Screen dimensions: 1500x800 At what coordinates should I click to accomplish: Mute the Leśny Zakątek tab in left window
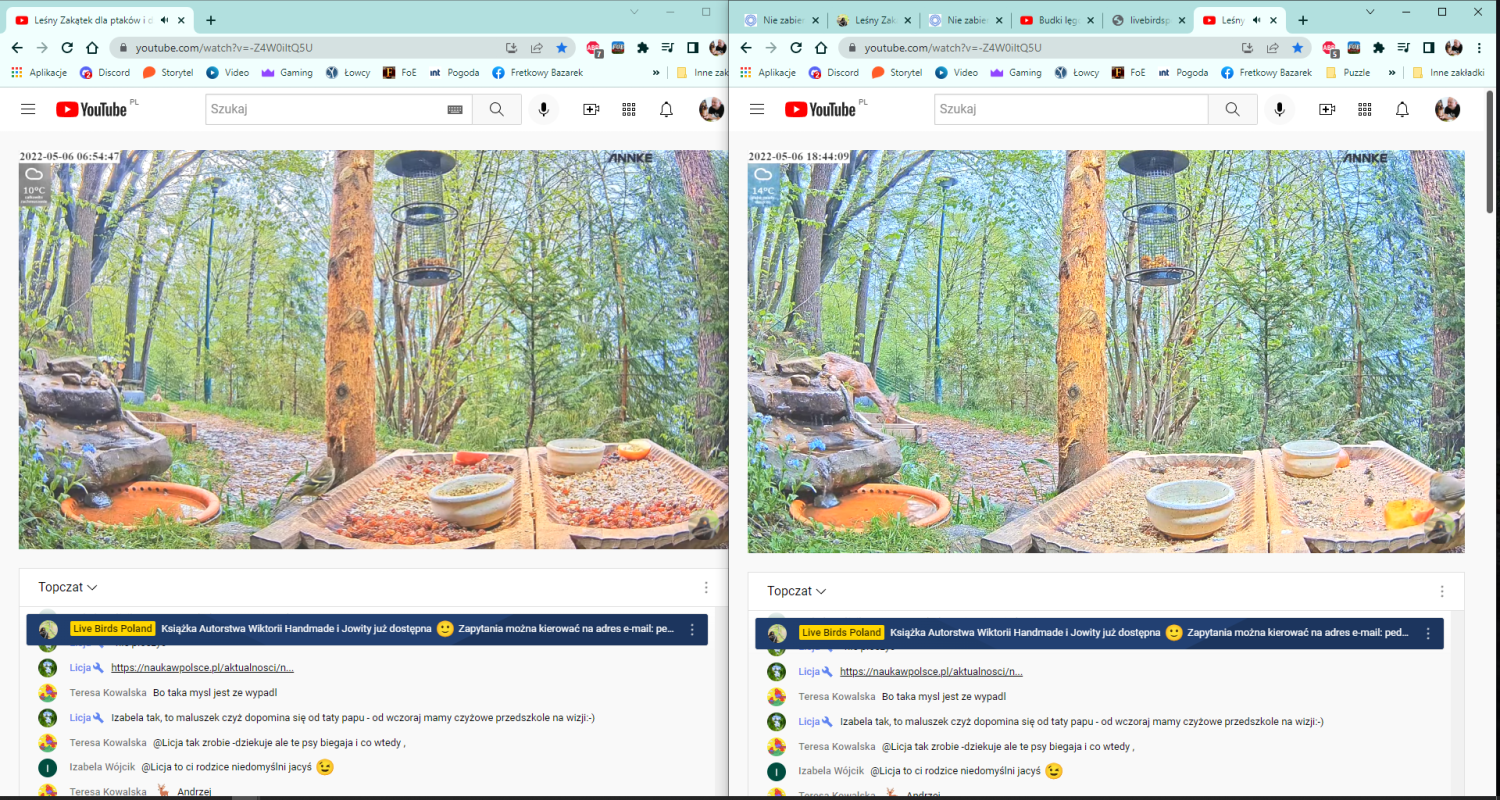[x=165, y=20]
